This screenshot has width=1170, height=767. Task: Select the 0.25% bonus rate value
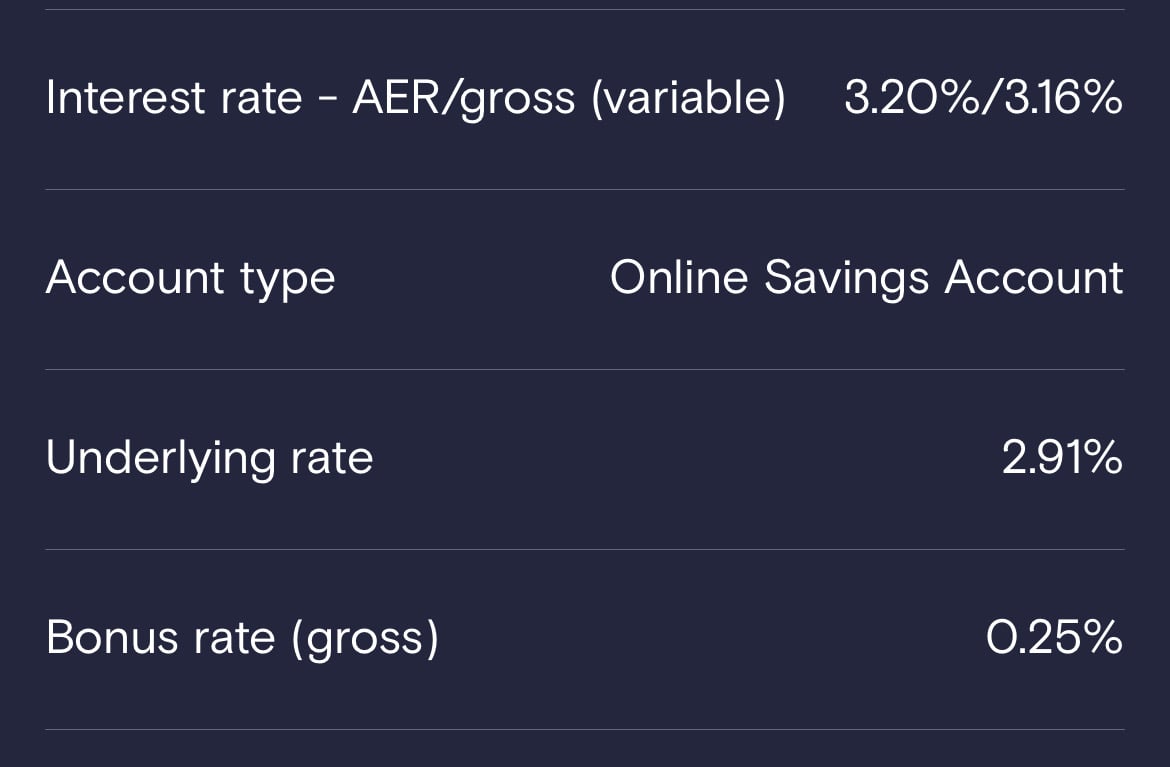click(1054, 638)
